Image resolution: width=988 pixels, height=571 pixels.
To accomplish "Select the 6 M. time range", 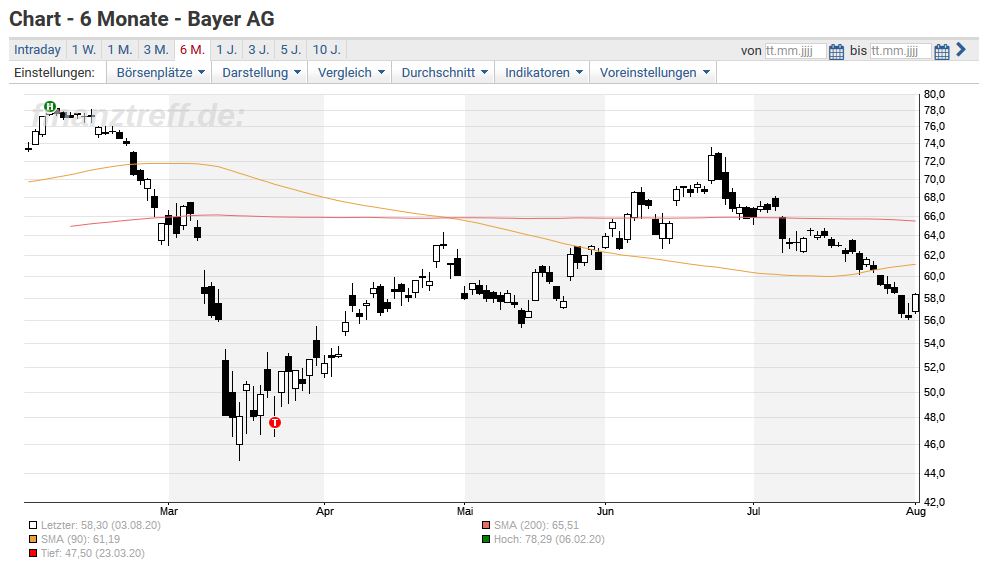I will pos(192,49).
